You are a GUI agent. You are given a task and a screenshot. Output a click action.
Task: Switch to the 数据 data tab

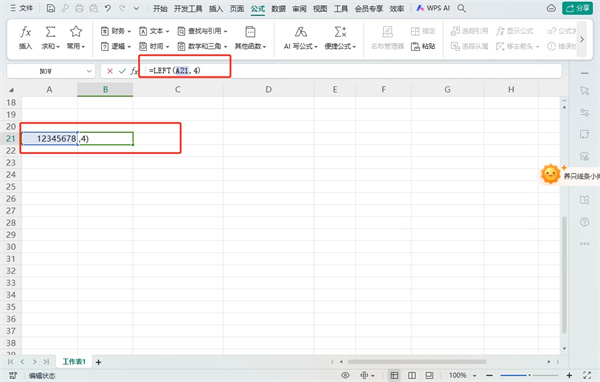pyautogui.click(x=279, y=8)
